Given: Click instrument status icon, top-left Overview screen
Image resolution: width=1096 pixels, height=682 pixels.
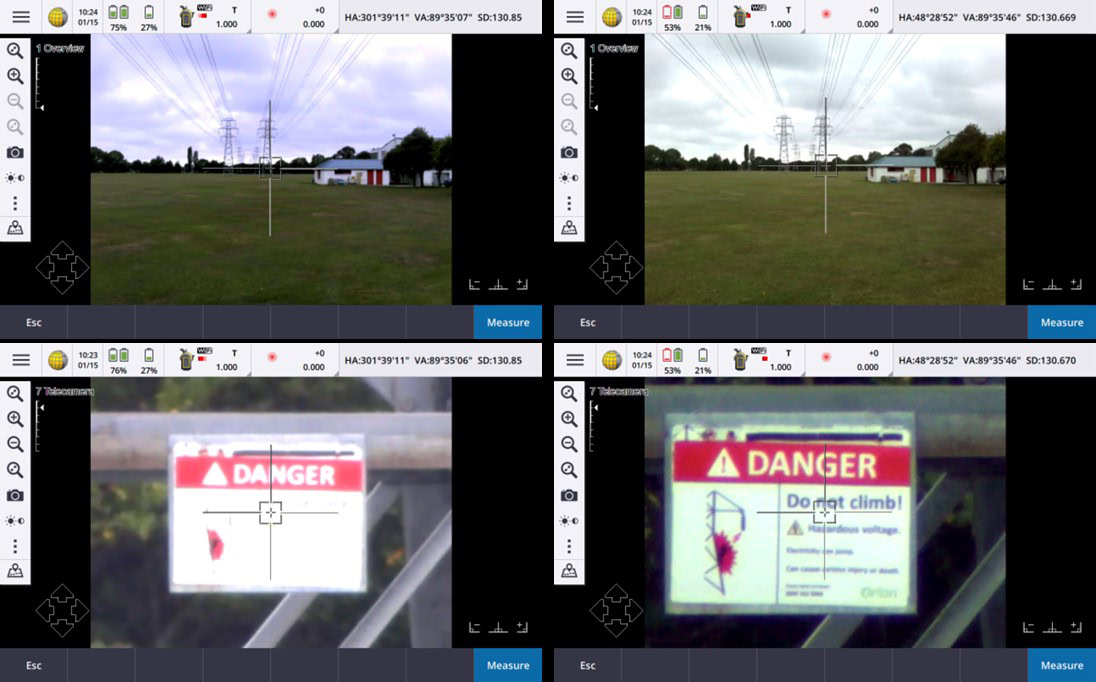Looking at the screenshot, I should (x=186, y=17).
